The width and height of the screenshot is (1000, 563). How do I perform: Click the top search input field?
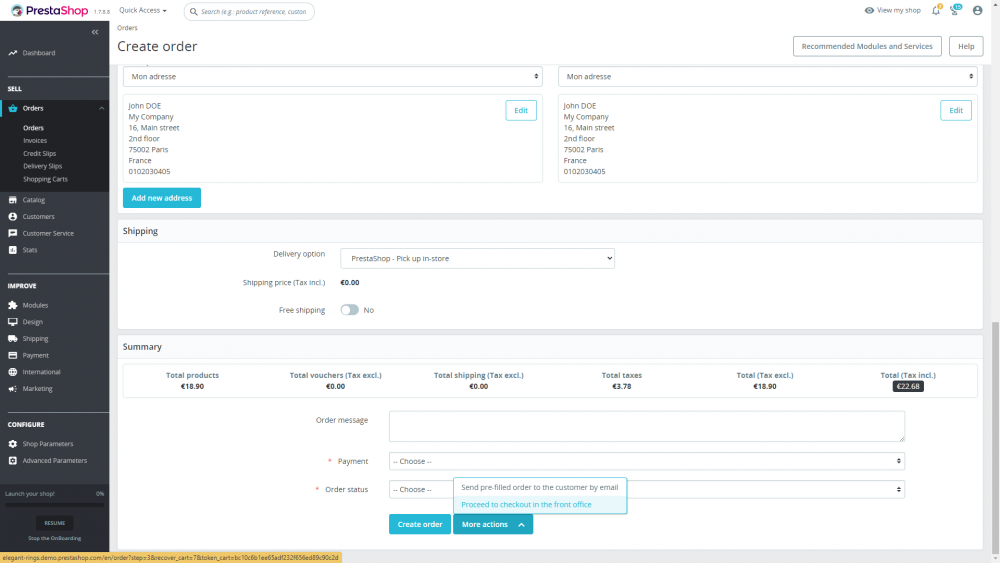click(249, 11)
